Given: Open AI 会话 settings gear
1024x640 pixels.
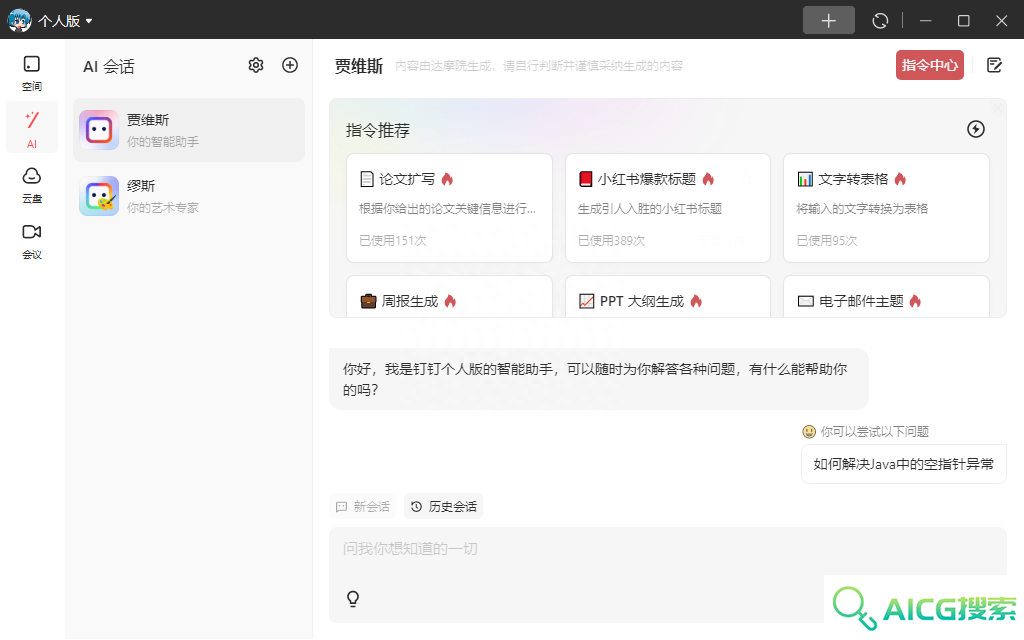Looking at the screenshot, I should point(256,65).
